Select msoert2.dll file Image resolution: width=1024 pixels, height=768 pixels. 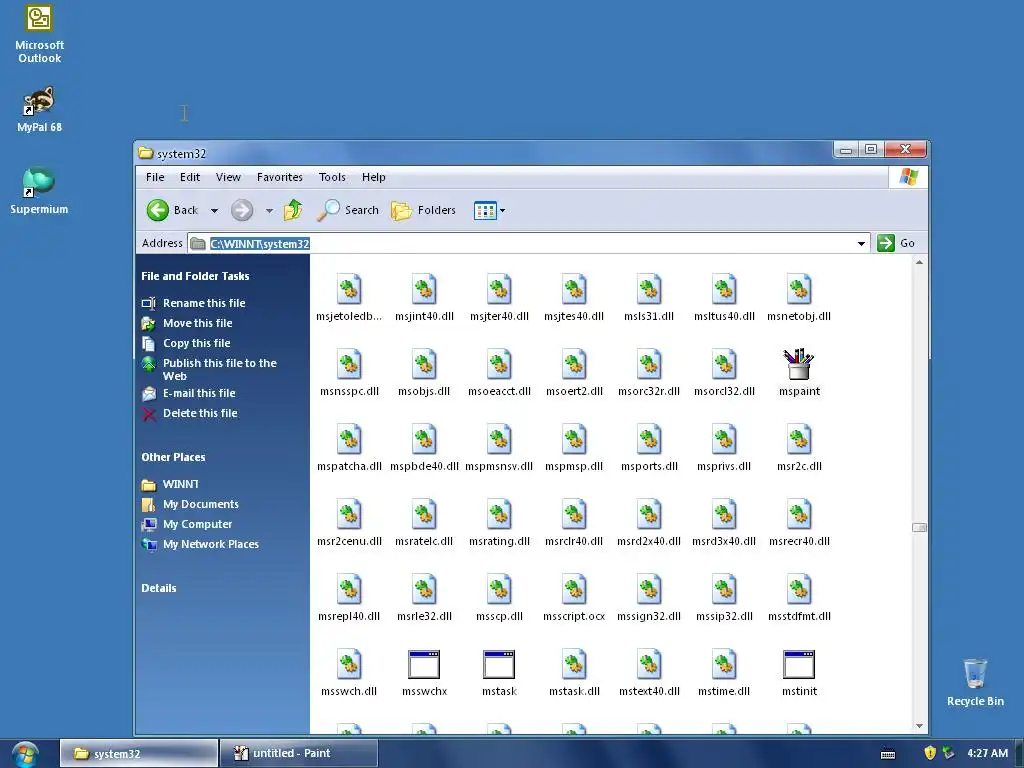[574, 372]
